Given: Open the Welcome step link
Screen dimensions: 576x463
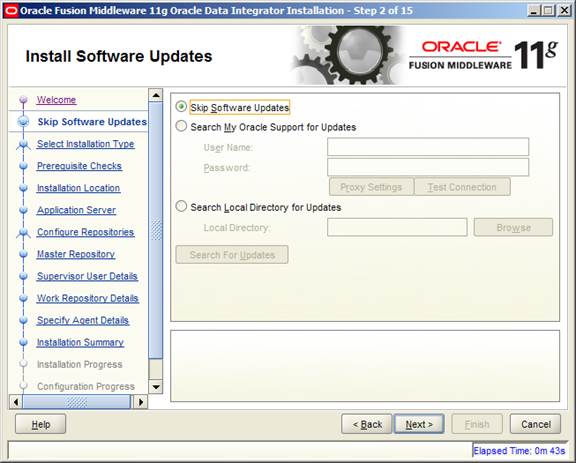Looking at the screenshot, I should (x=56, y=100).
